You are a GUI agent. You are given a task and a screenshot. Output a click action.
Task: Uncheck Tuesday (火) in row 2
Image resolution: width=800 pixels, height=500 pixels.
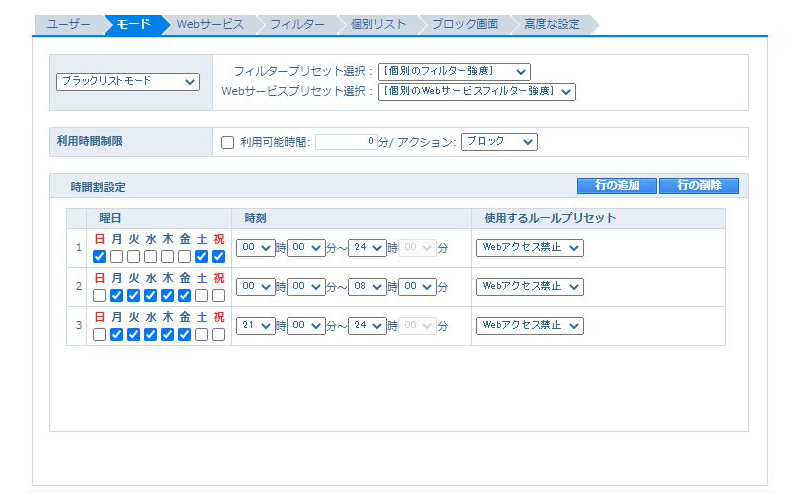[134, 295]
